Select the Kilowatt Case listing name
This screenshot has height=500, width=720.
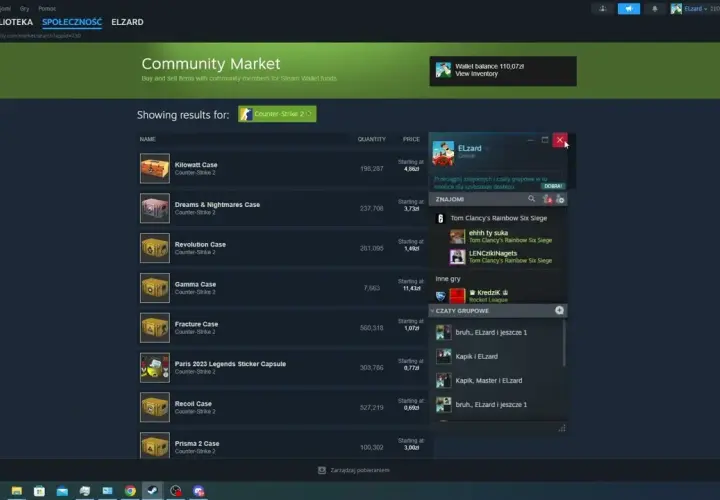pos(196,165)
